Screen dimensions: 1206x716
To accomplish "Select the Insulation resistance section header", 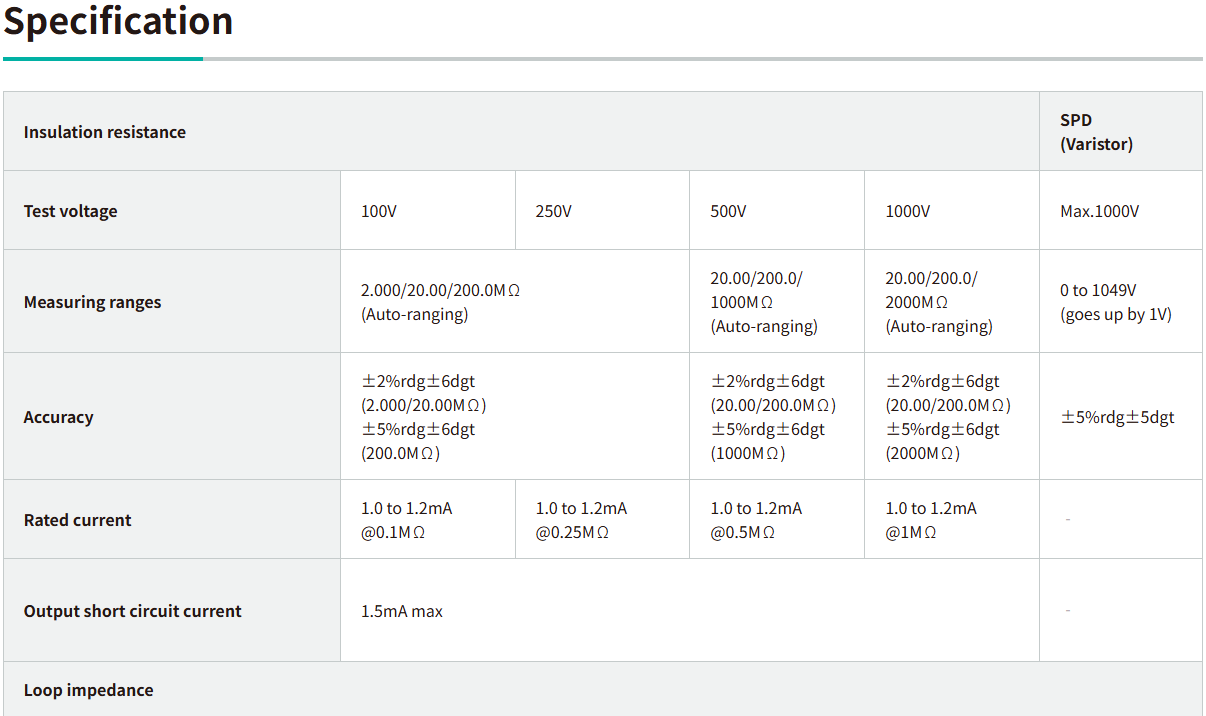I will pyautogui.click(x=105, y=132).
